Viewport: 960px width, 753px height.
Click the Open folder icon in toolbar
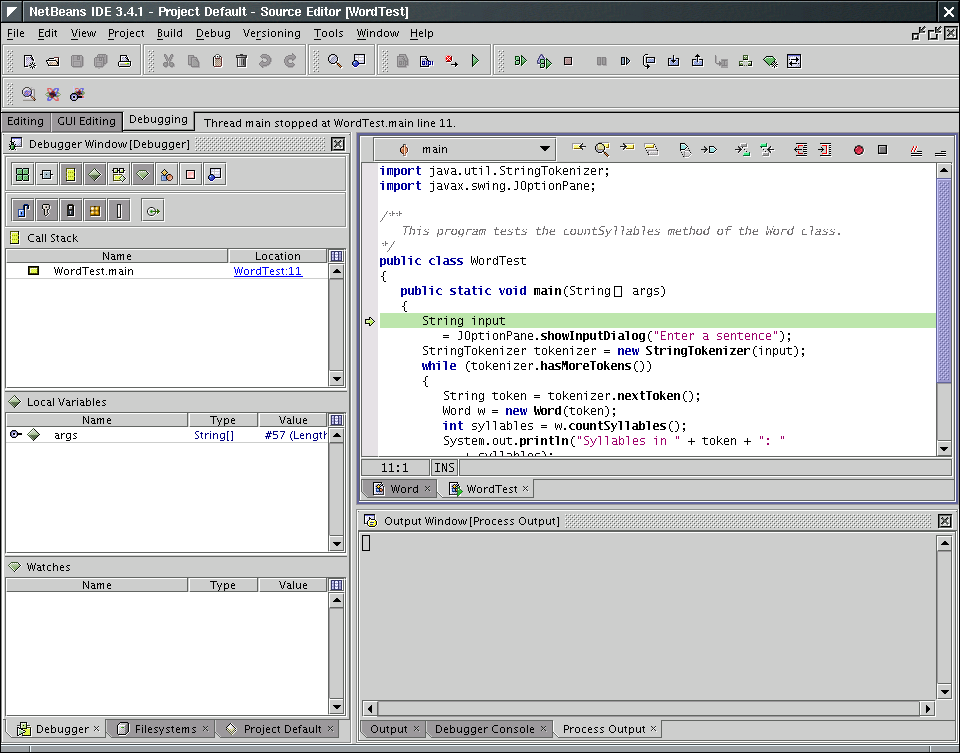pos(52,61)
